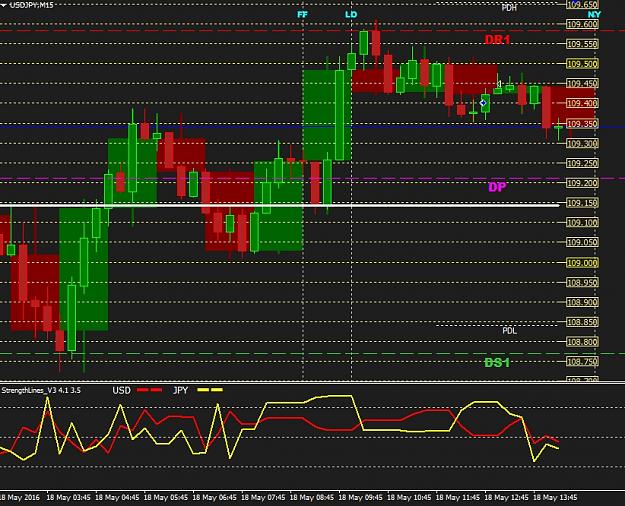Click the 18 May 06:45 time label
The height and width of the screenshot is (506, 625).
click(214, 498)
